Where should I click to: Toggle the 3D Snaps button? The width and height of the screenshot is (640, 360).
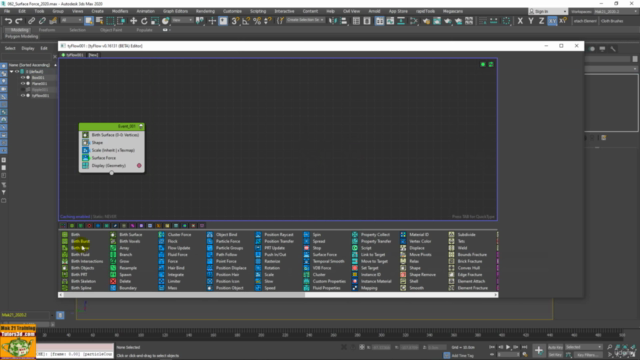click(235, 21)
